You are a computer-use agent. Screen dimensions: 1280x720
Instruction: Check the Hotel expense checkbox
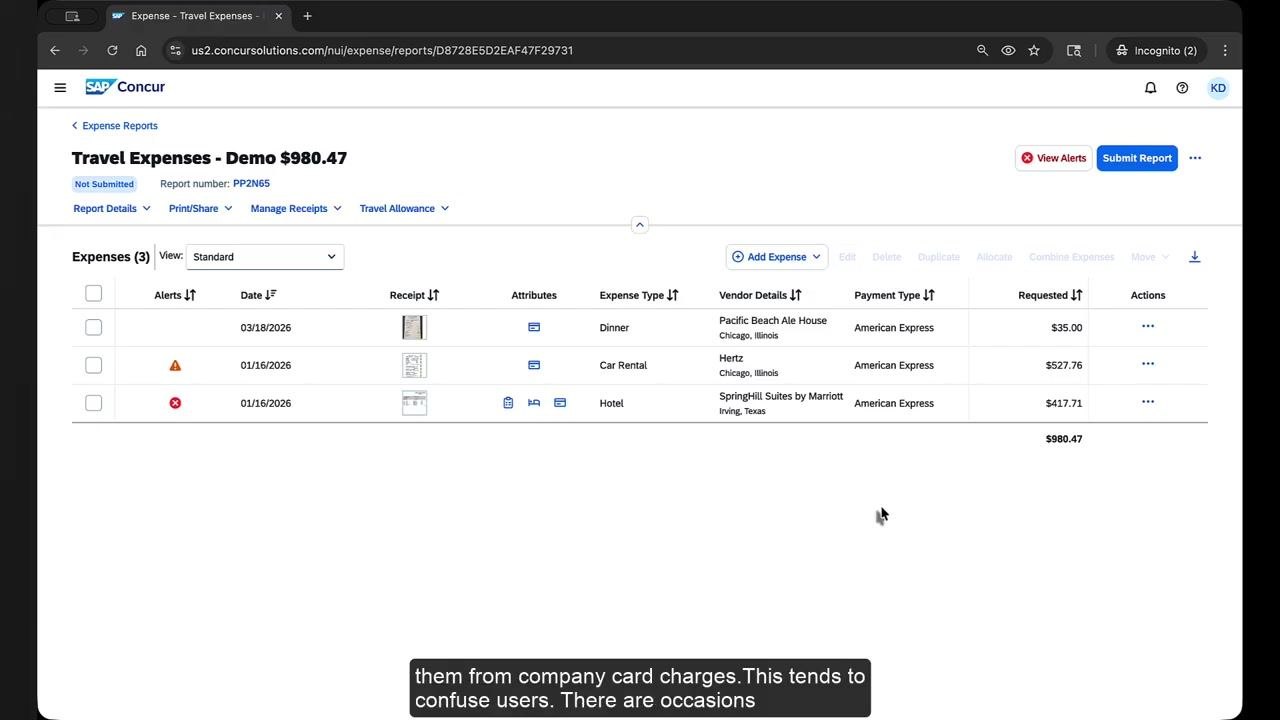pos(93,403)
